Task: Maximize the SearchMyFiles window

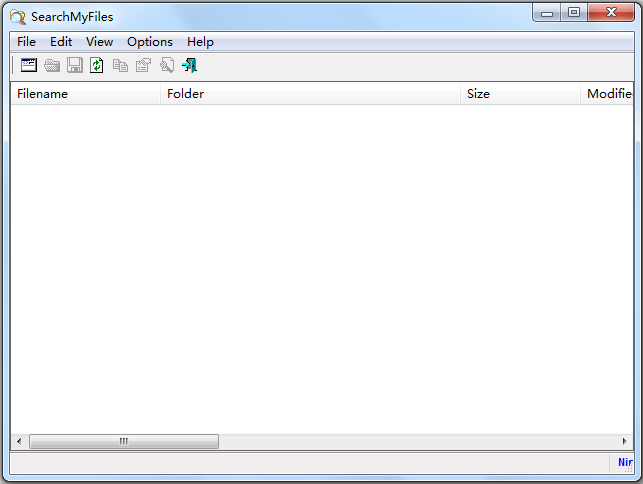Action: click(x=574, y=13)
